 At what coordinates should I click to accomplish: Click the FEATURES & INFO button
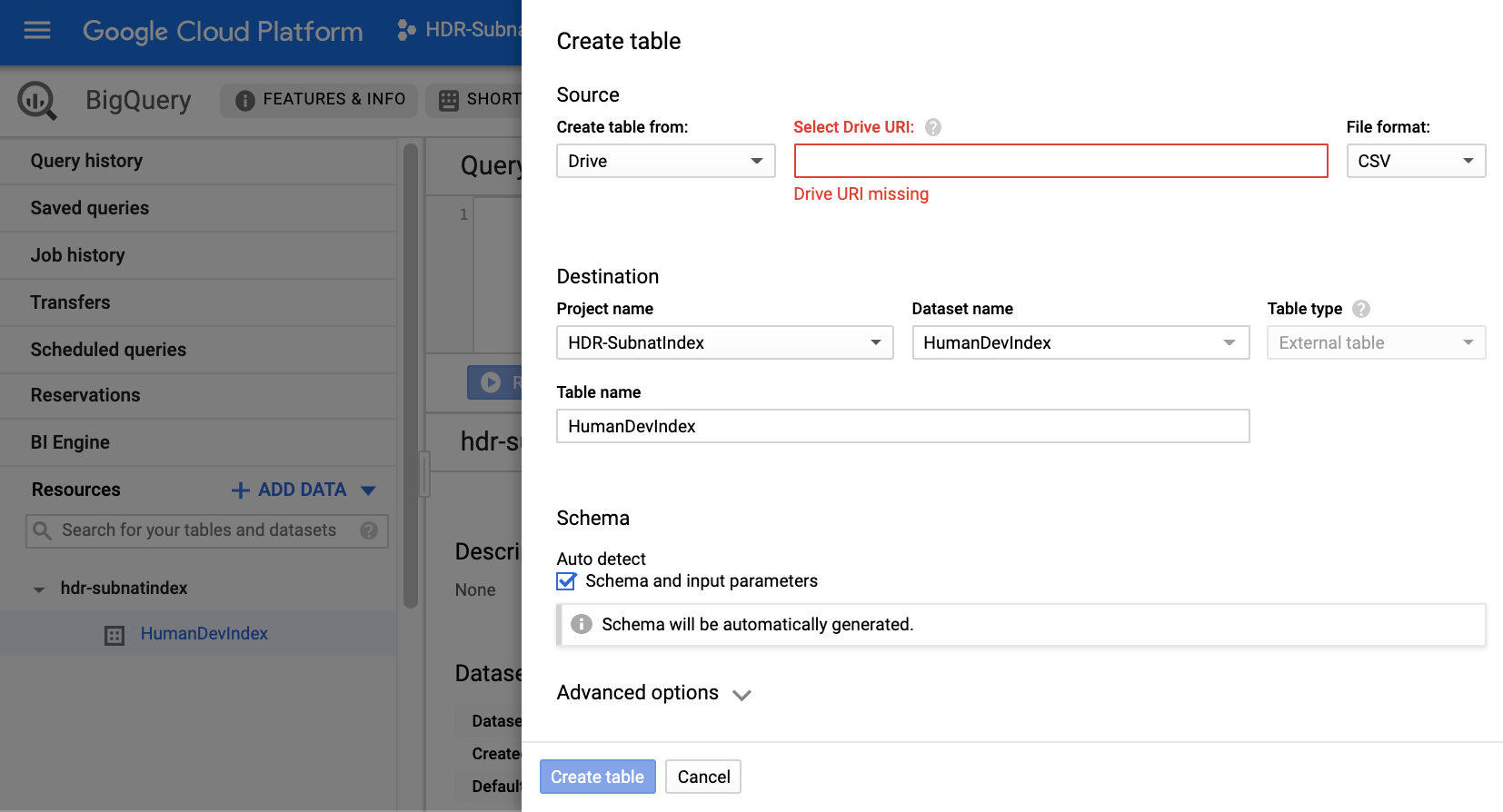click(319, 100)
